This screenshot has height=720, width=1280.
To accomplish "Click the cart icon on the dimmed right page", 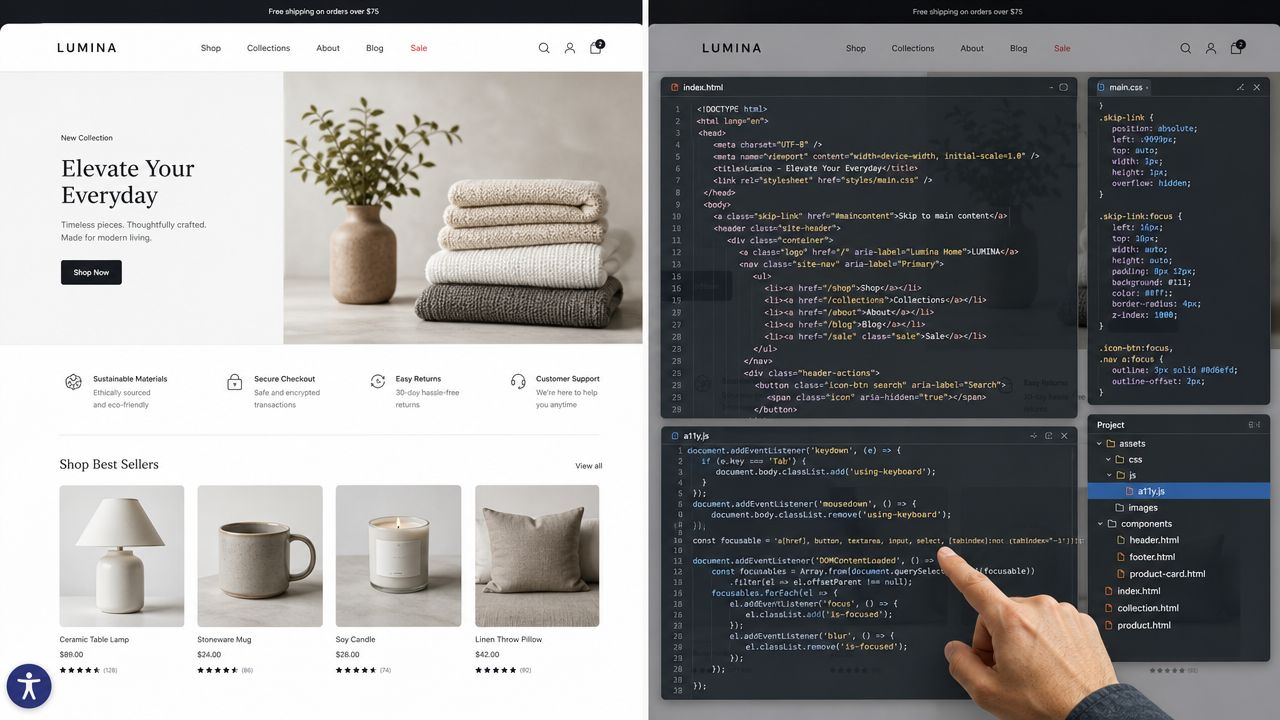I will (1237, 47).
